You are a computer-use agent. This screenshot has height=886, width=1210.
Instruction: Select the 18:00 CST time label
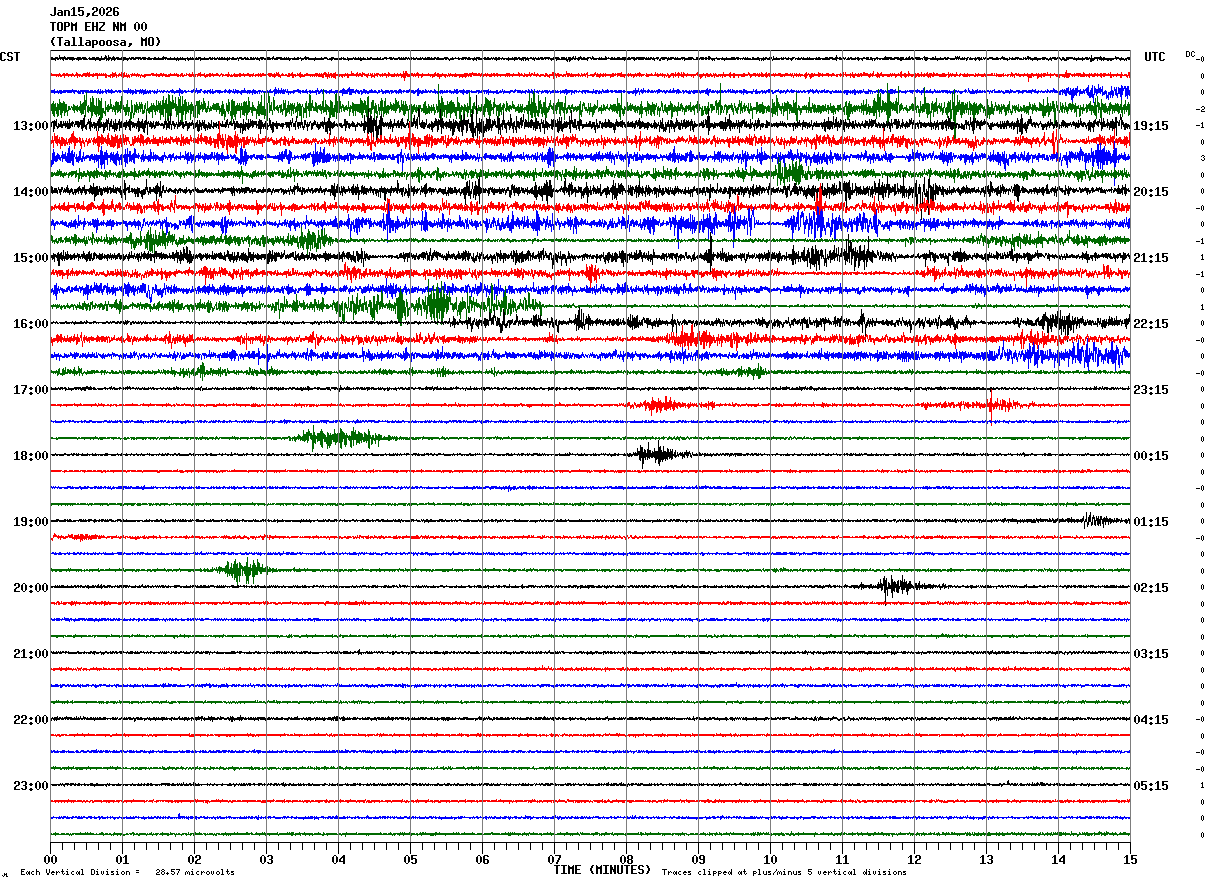[31, 456]
